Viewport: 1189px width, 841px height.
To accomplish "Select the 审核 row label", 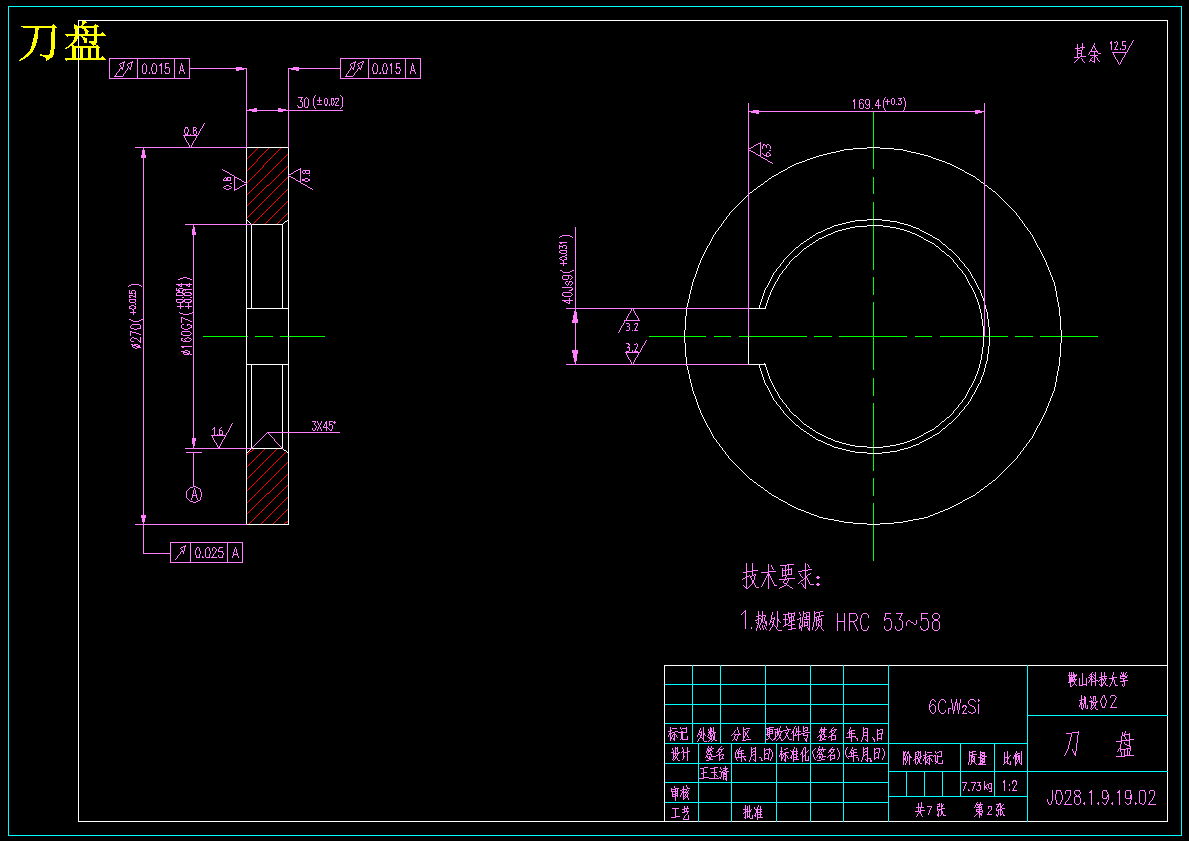I will 680,793.
